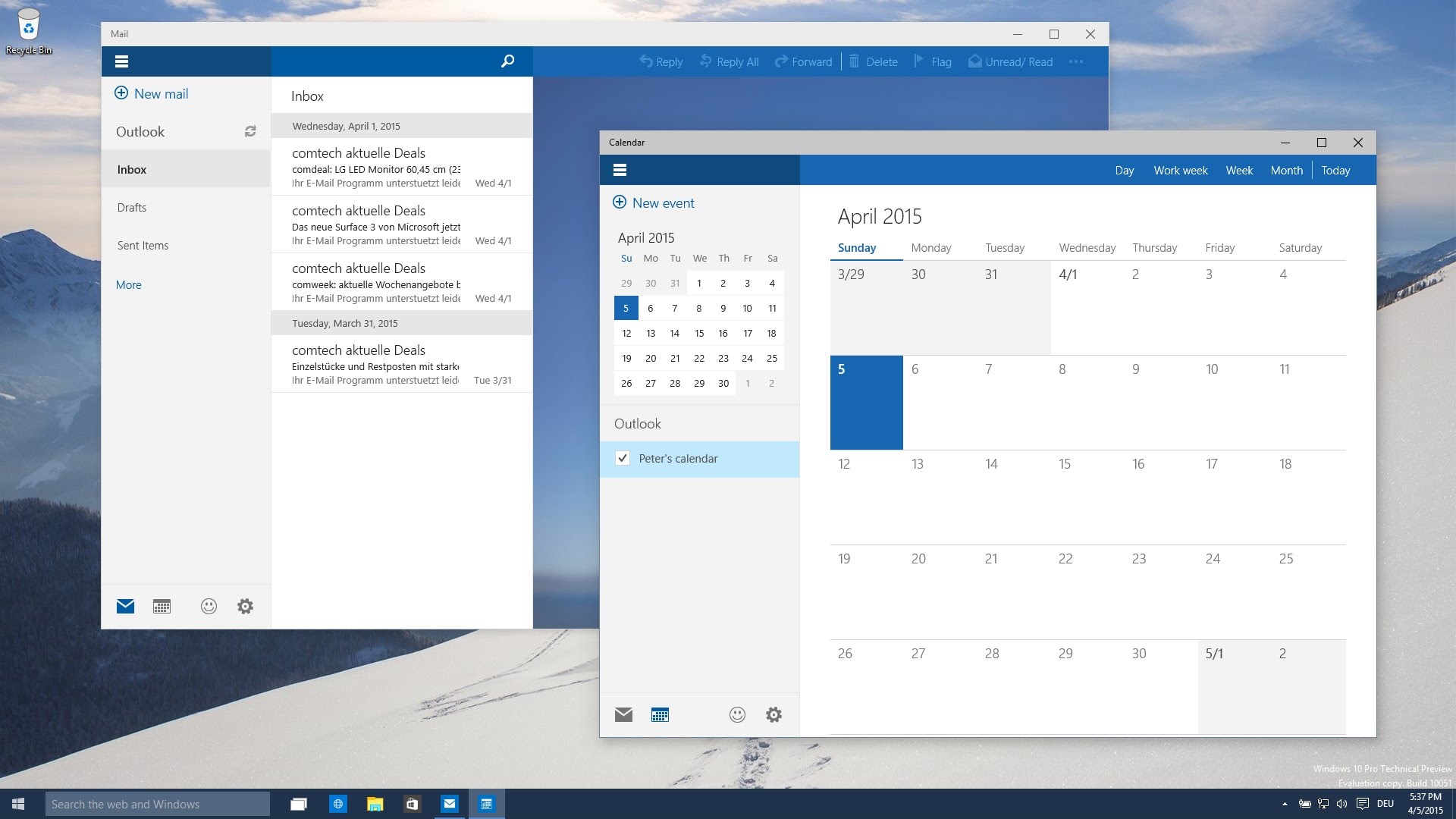Open Mail settings gear
This screenshot has width=1456, height=819.
point(245,606)
